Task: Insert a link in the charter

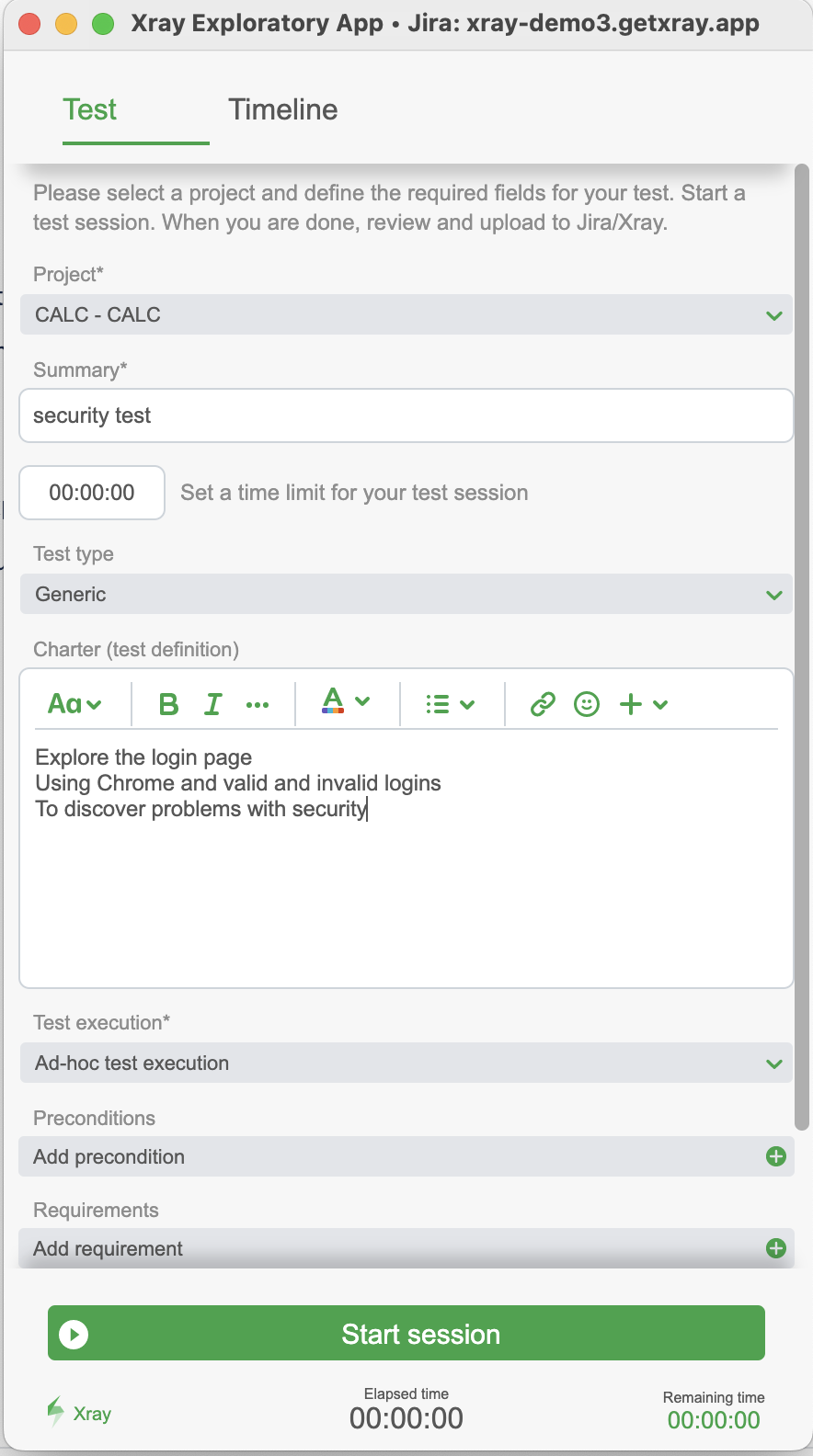Action: pyautogui.click(x=543, y=704)
